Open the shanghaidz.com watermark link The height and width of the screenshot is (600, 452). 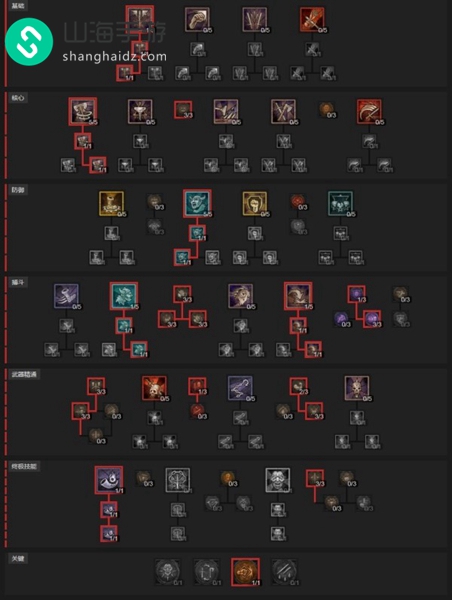(x=114, y=57)
